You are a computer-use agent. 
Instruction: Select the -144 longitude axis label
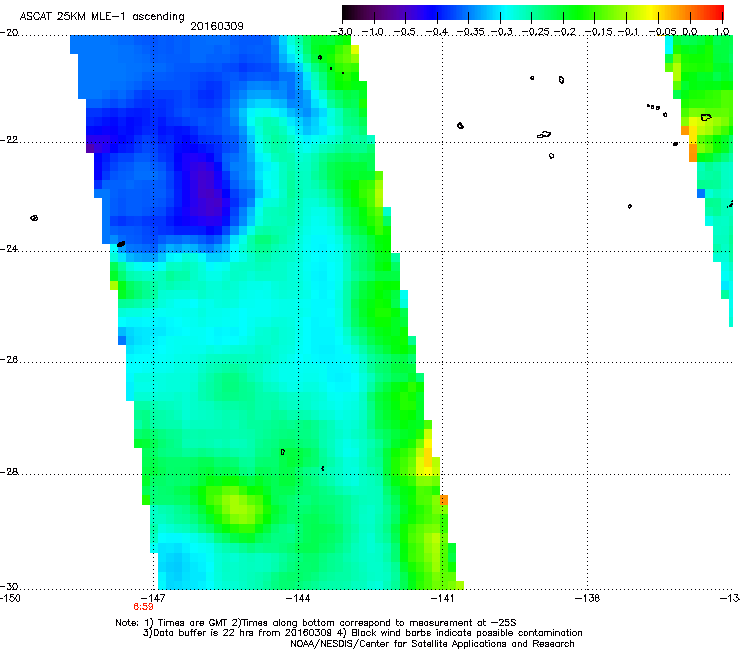click(298, 599)
